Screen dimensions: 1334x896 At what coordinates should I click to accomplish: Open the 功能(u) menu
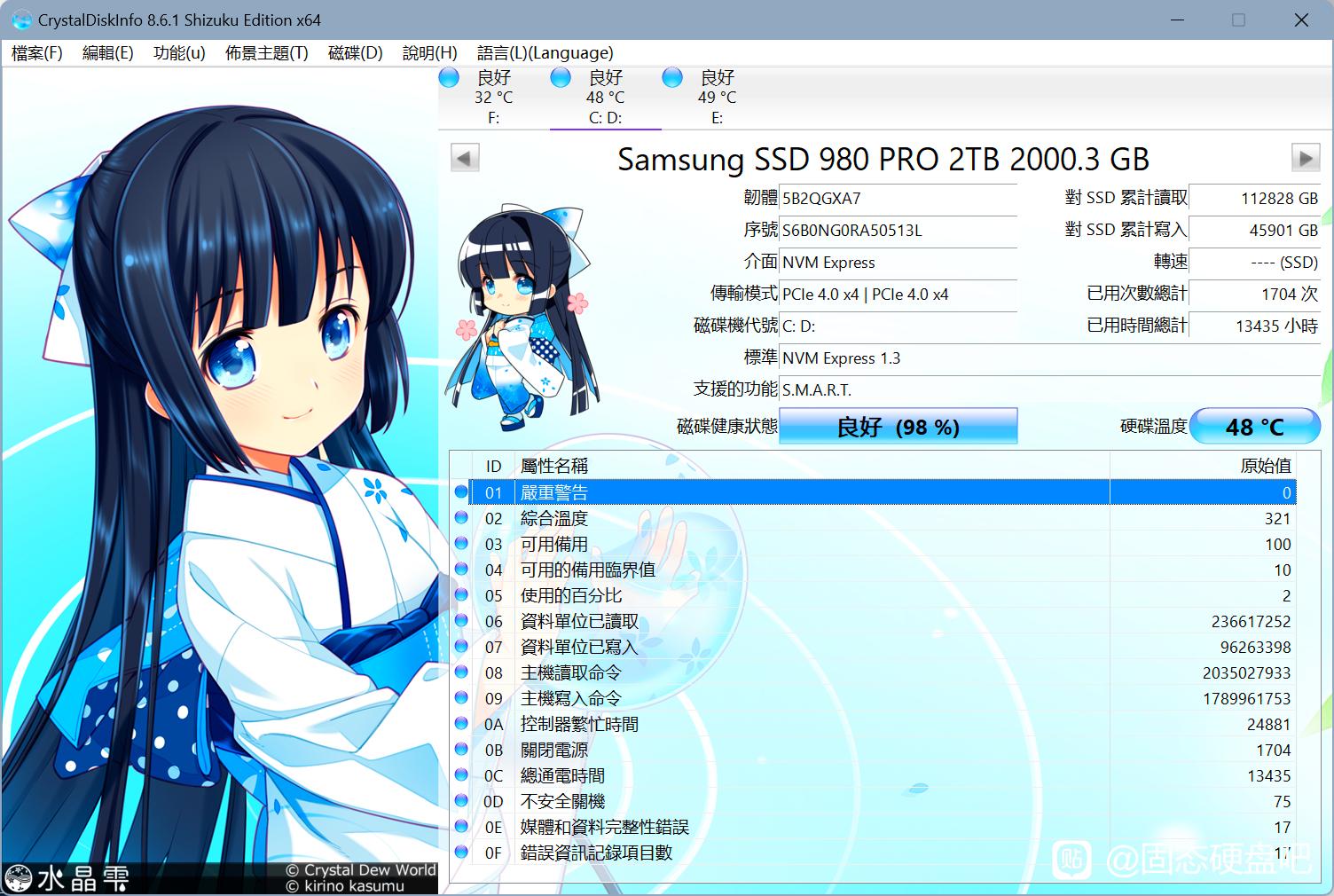point(179,53)
